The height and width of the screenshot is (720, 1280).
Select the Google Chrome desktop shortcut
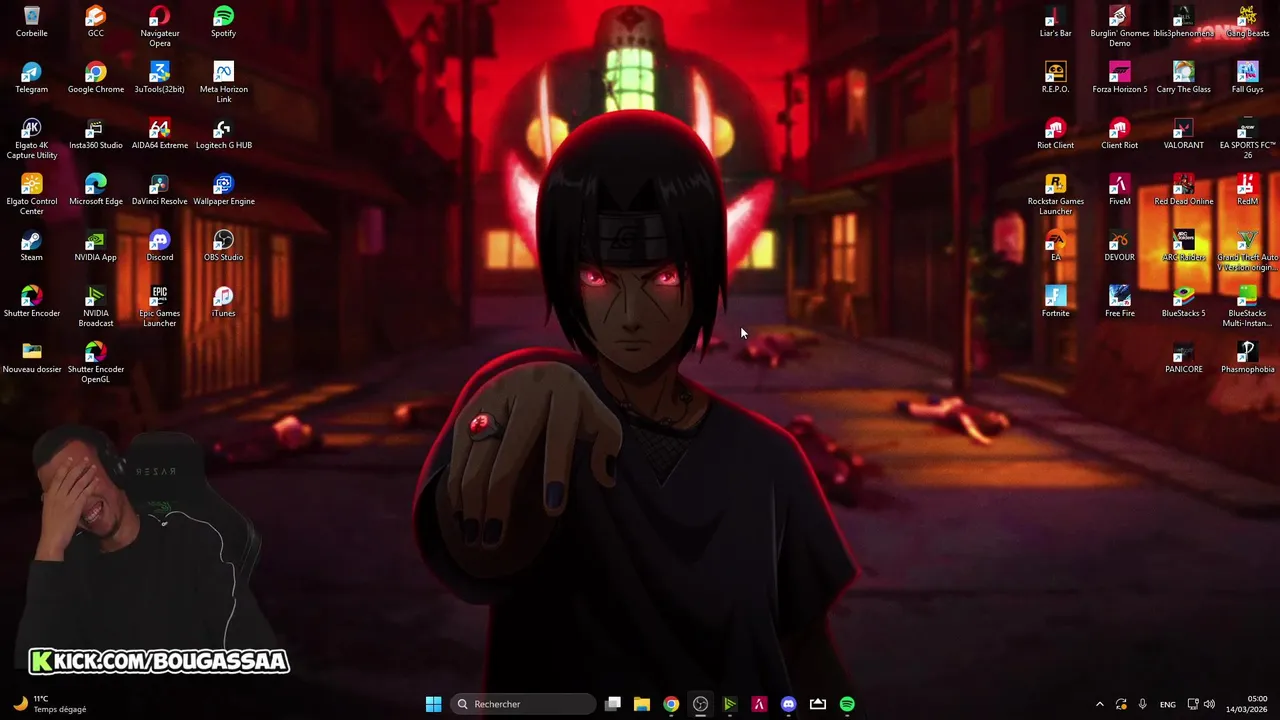[x=96, y=78]
